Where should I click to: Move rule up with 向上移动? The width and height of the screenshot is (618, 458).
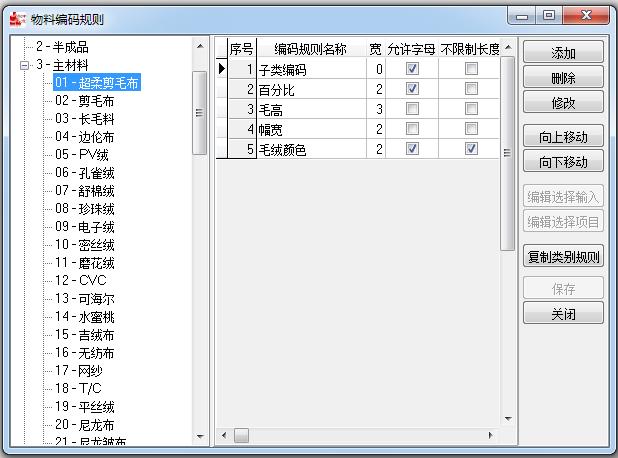pyautogui.click(x=563, y=136)
